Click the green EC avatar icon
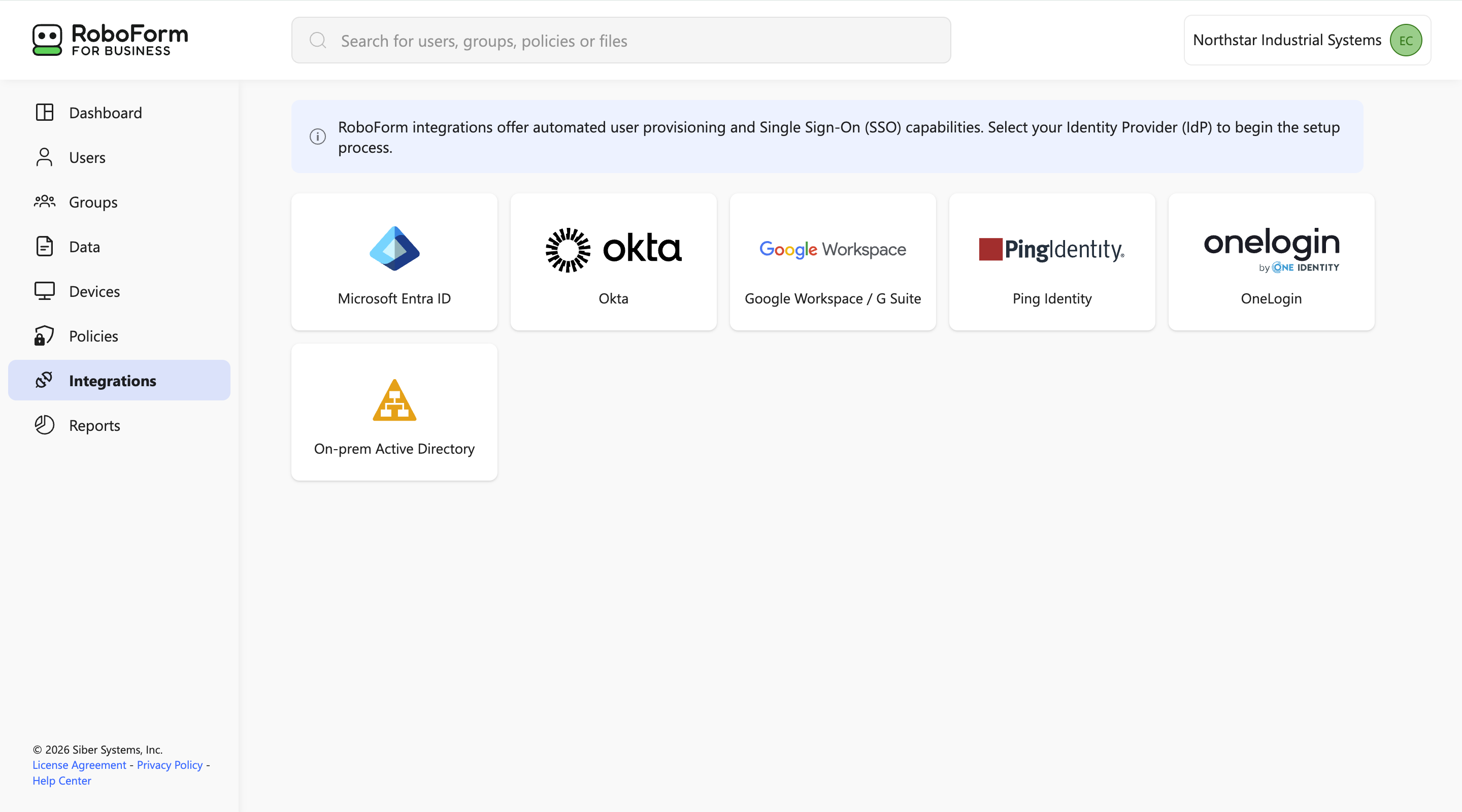1462x812 pixels. [1405, 40]
